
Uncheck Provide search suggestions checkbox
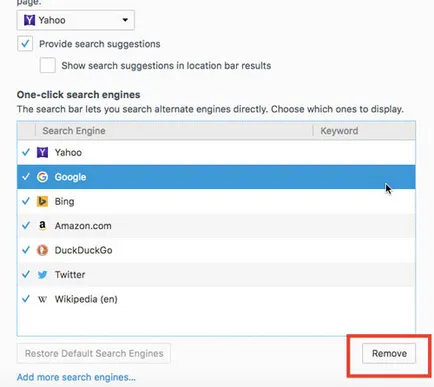tap(25, 44)
